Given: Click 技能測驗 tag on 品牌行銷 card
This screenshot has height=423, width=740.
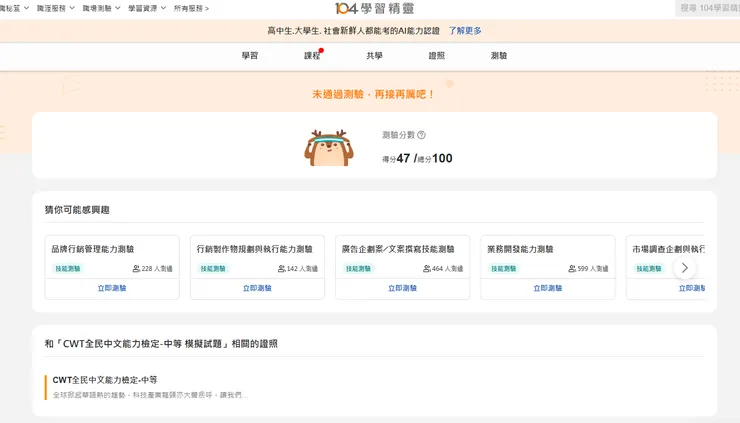Looking at the screenshot, I should point(67,269).
